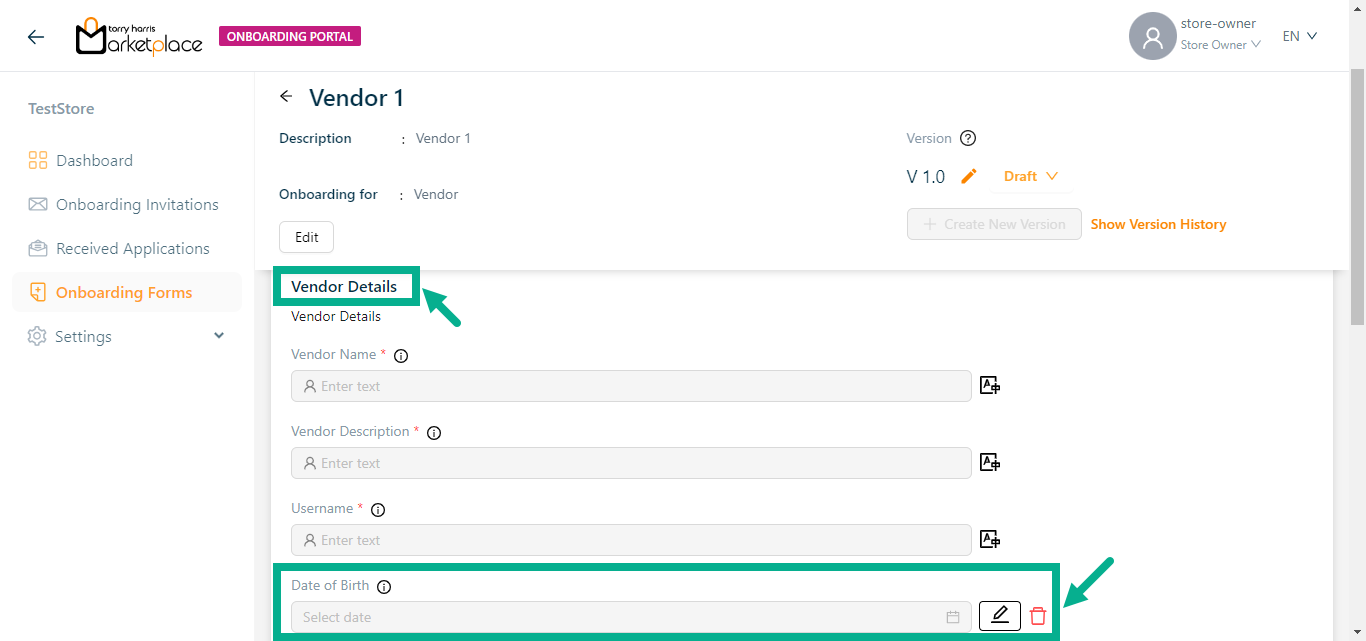Click the orange pencil next to V 1.0

point(968,177)
